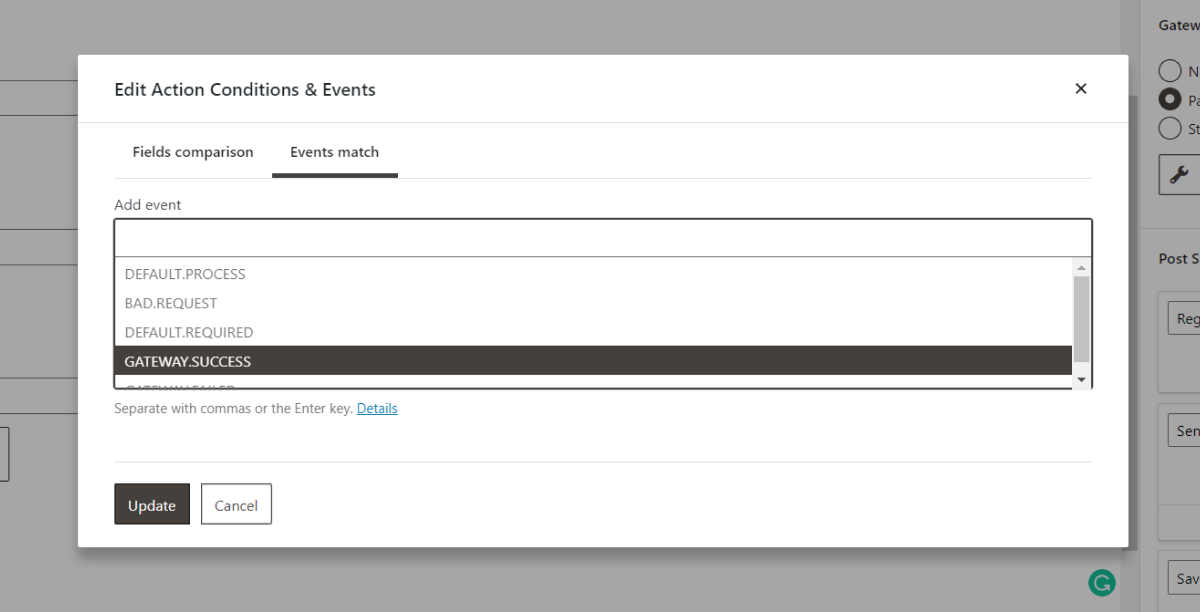Click the Cancel button

[236, 504]
